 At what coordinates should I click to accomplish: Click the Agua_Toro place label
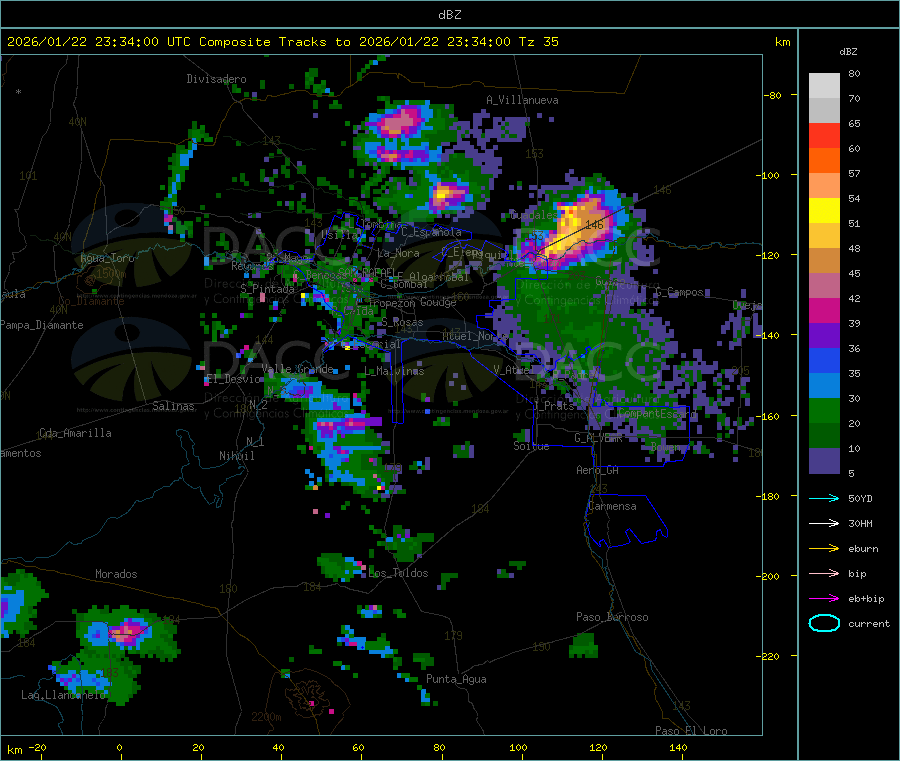click(107, 258)
